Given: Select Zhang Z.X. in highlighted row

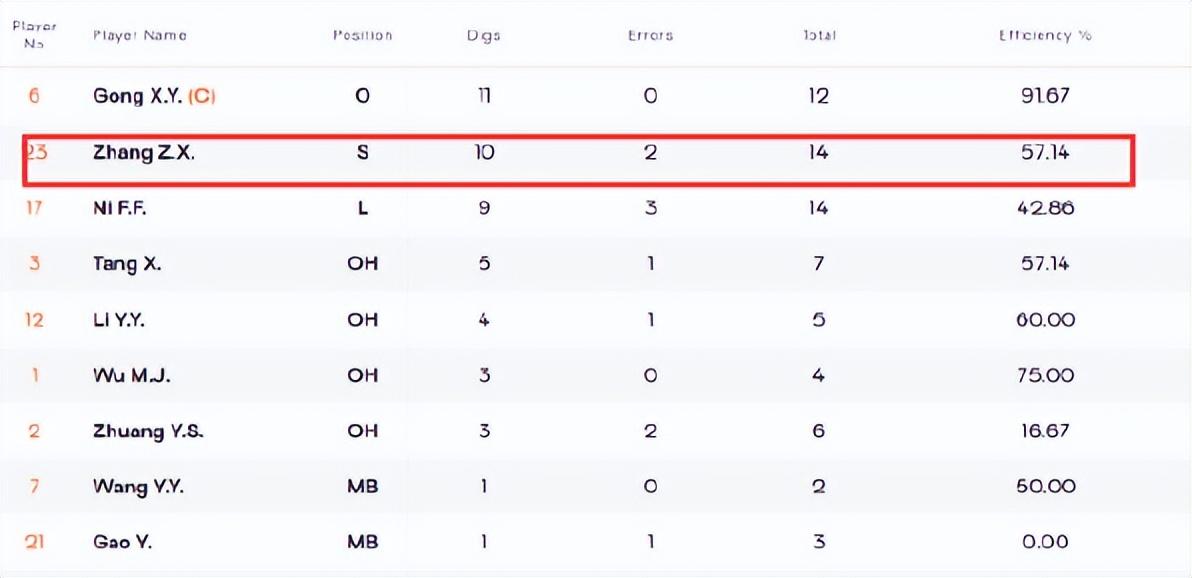Looking at the screenshot, I should coord(144,154).
